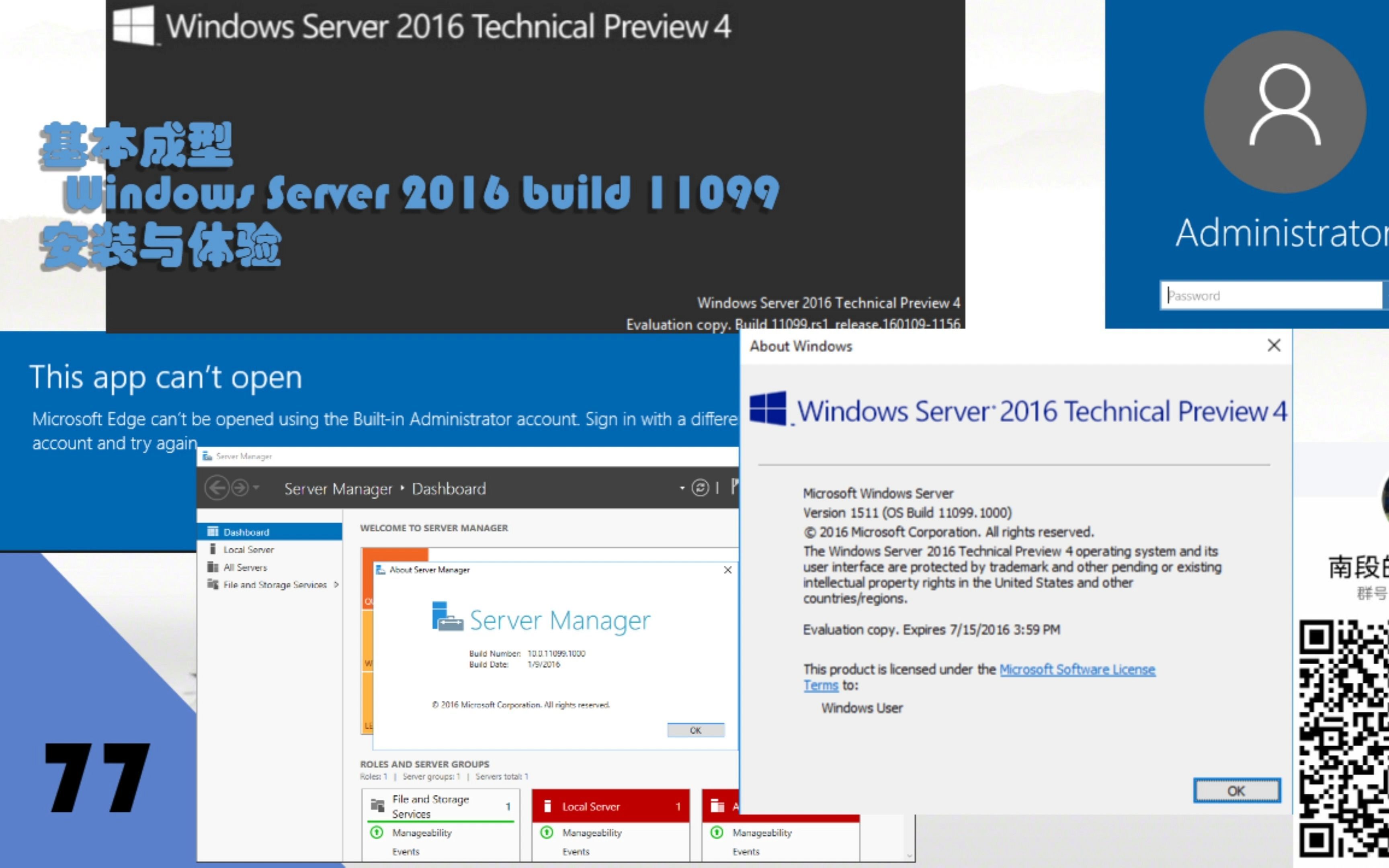Go back in Server Manager navigation
This screenshot has width=1389, height=868.
click(217, 488)
